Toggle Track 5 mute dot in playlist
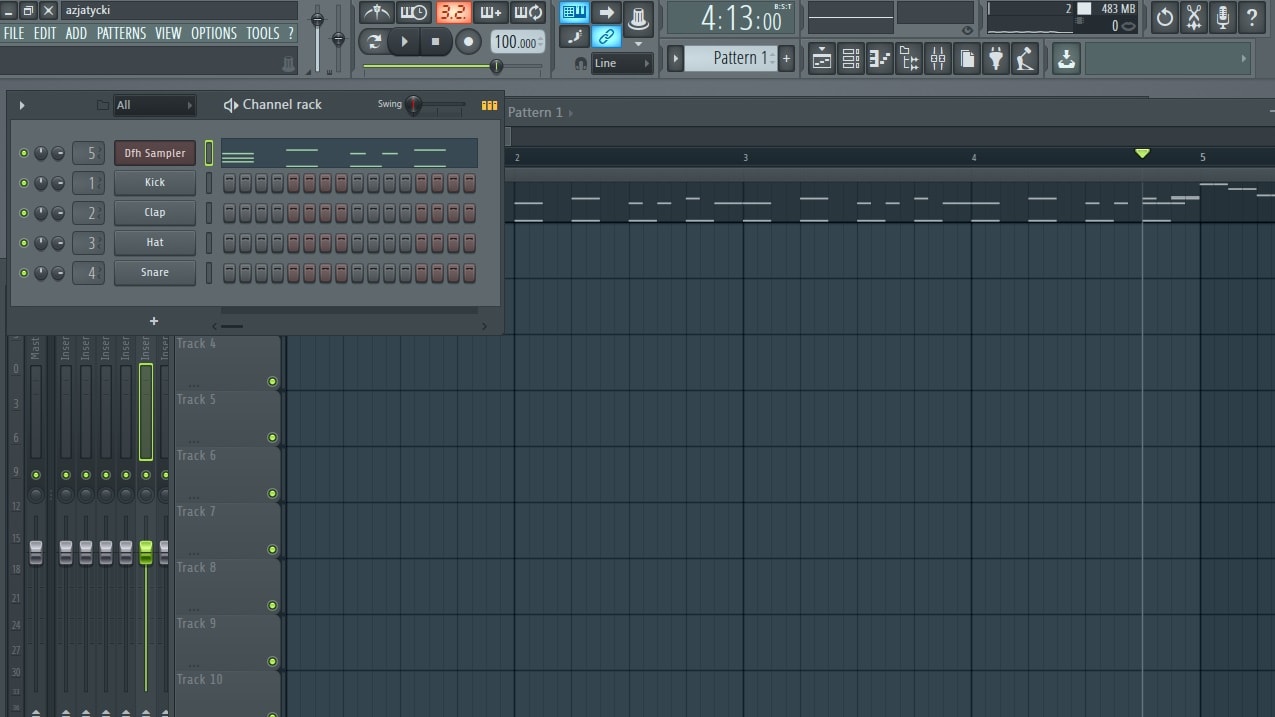The width and height of the screenshot is (1275, 717). tap(272, 438)
